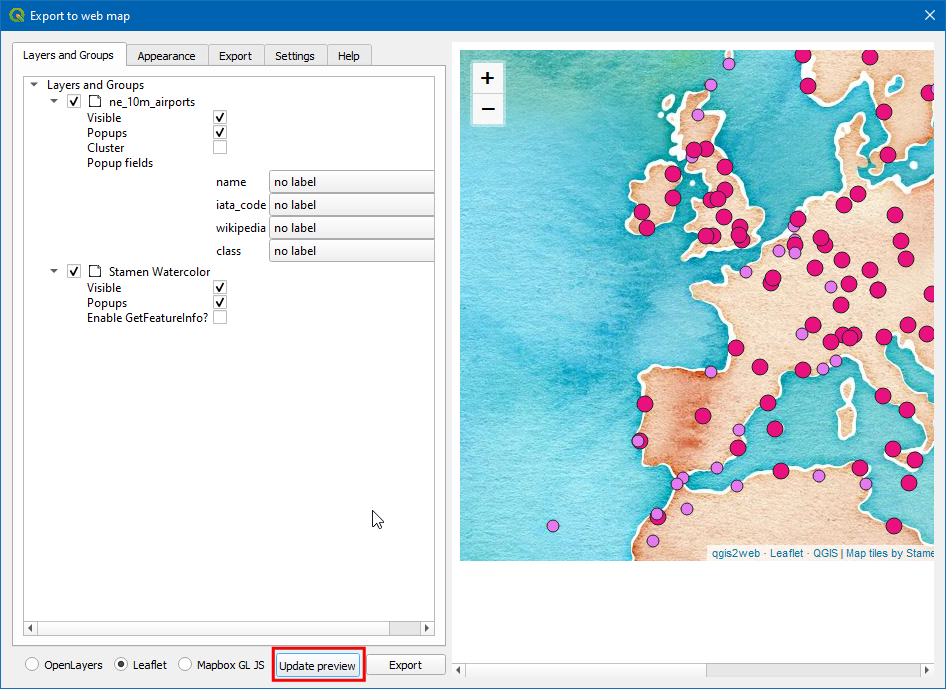Viewport: 946px width, 689px height.
Task: Uncheck the ne_10m_airports layer checkbox
Action: (74, 102)
